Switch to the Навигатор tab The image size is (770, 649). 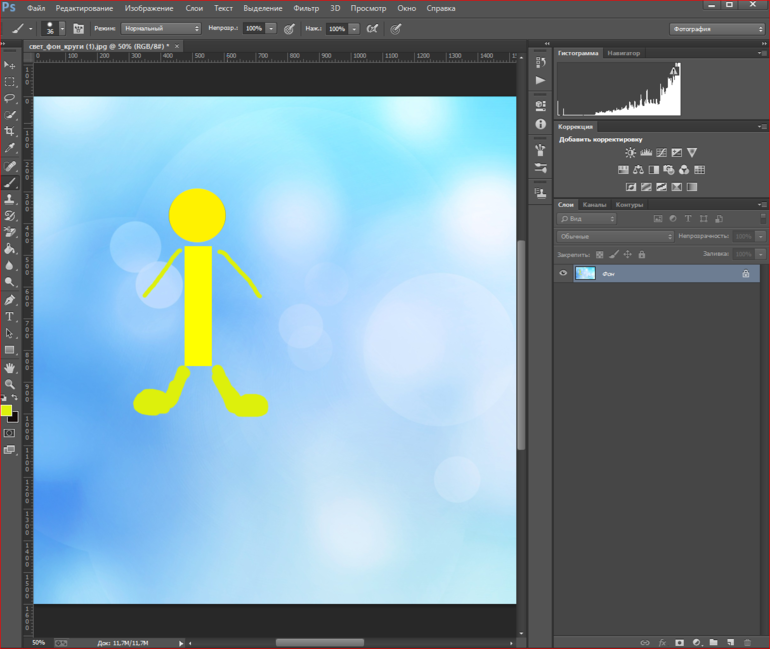pyautogui.click(x=624, y=53)
